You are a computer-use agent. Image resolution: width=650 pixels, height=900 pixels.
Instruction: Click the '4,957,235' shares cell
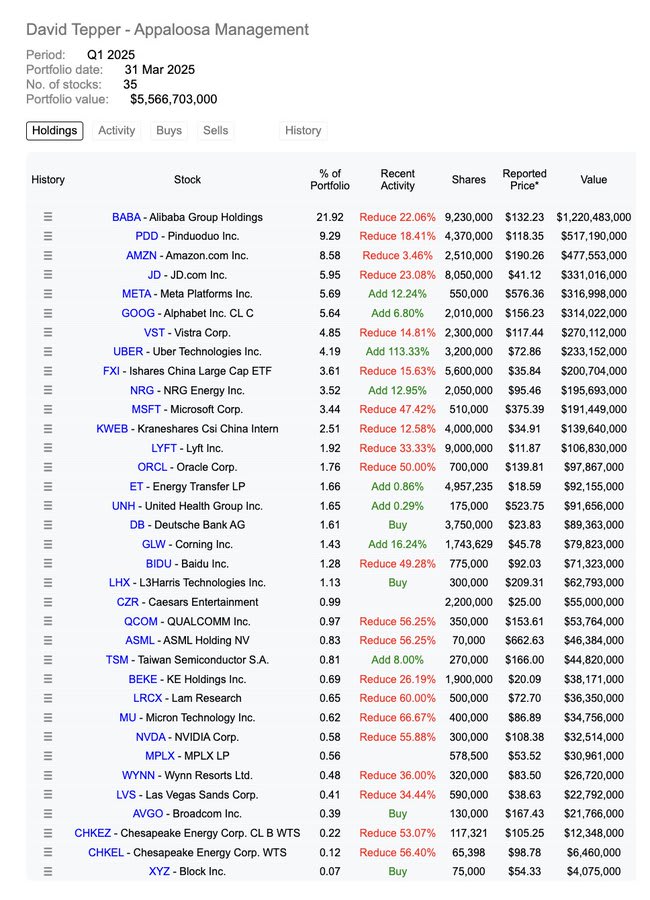coord(469,487)
